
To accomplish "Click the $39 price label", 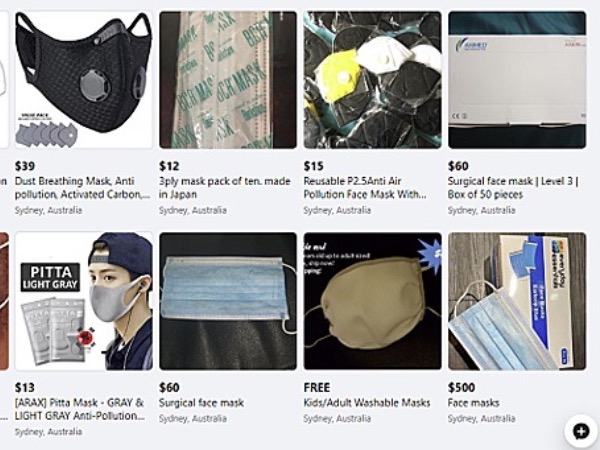I will (x=24, y=166).
